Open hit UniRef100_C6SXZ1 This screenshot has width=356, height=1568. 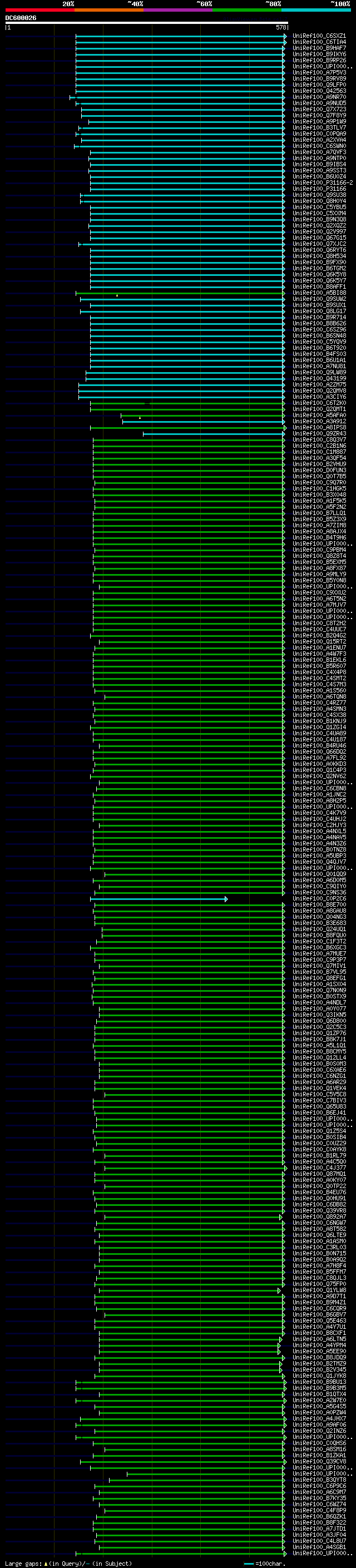[x=319, y=36]
